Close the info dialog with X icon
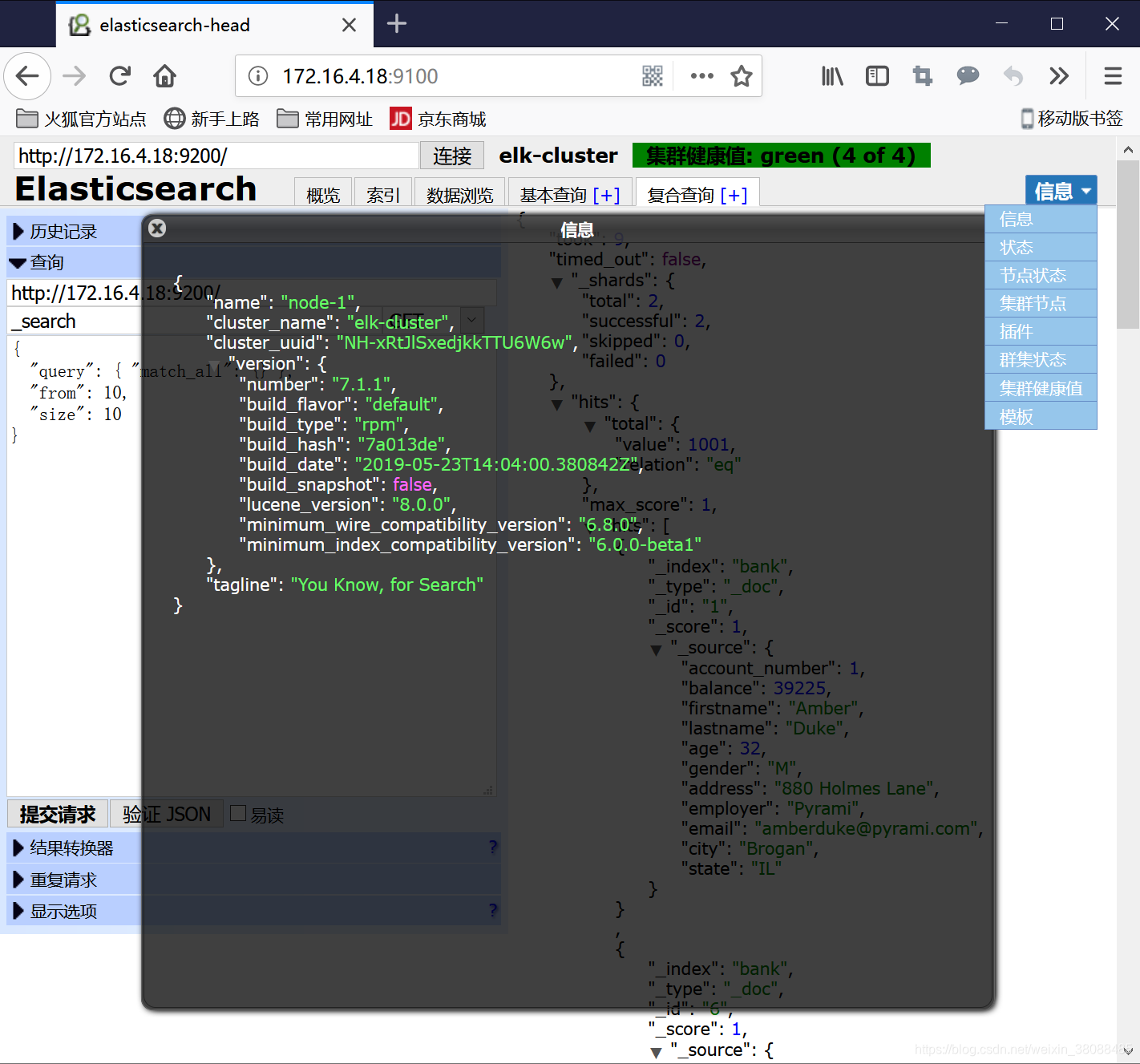Viewport: 1140px width, 1064px height. click(x=157, y=229)
